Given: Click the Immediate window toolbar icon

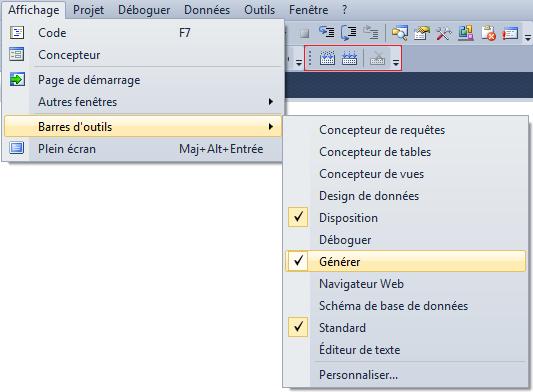Looking at the screenshot, I should click(x=510, y=33).
